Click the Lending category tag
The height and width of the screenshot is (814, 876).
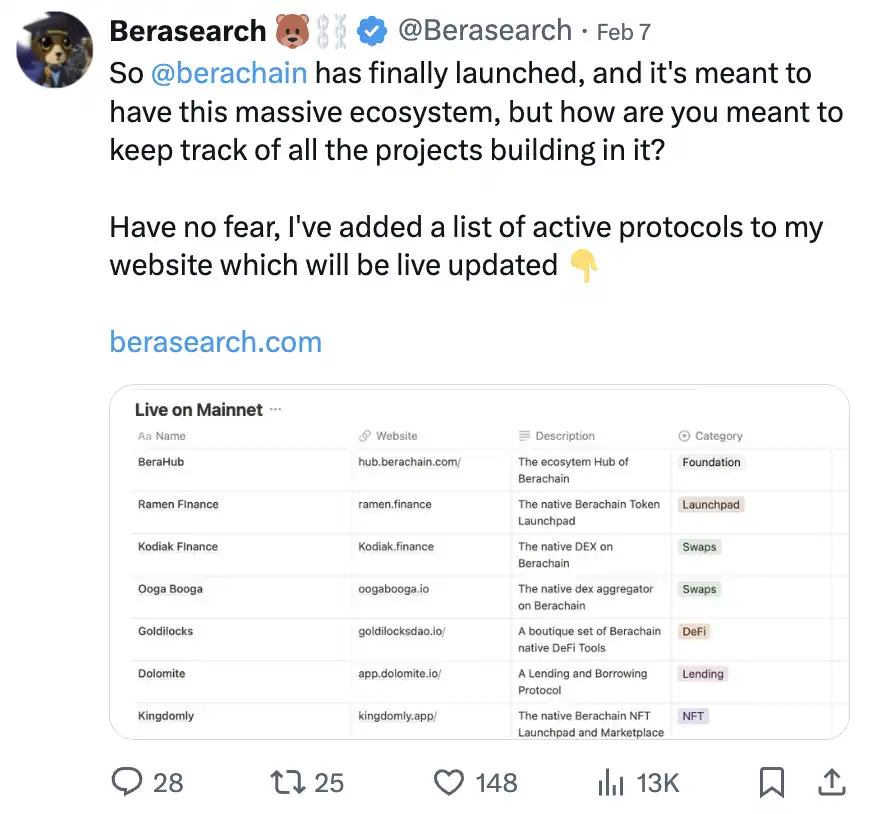point(702,674)
